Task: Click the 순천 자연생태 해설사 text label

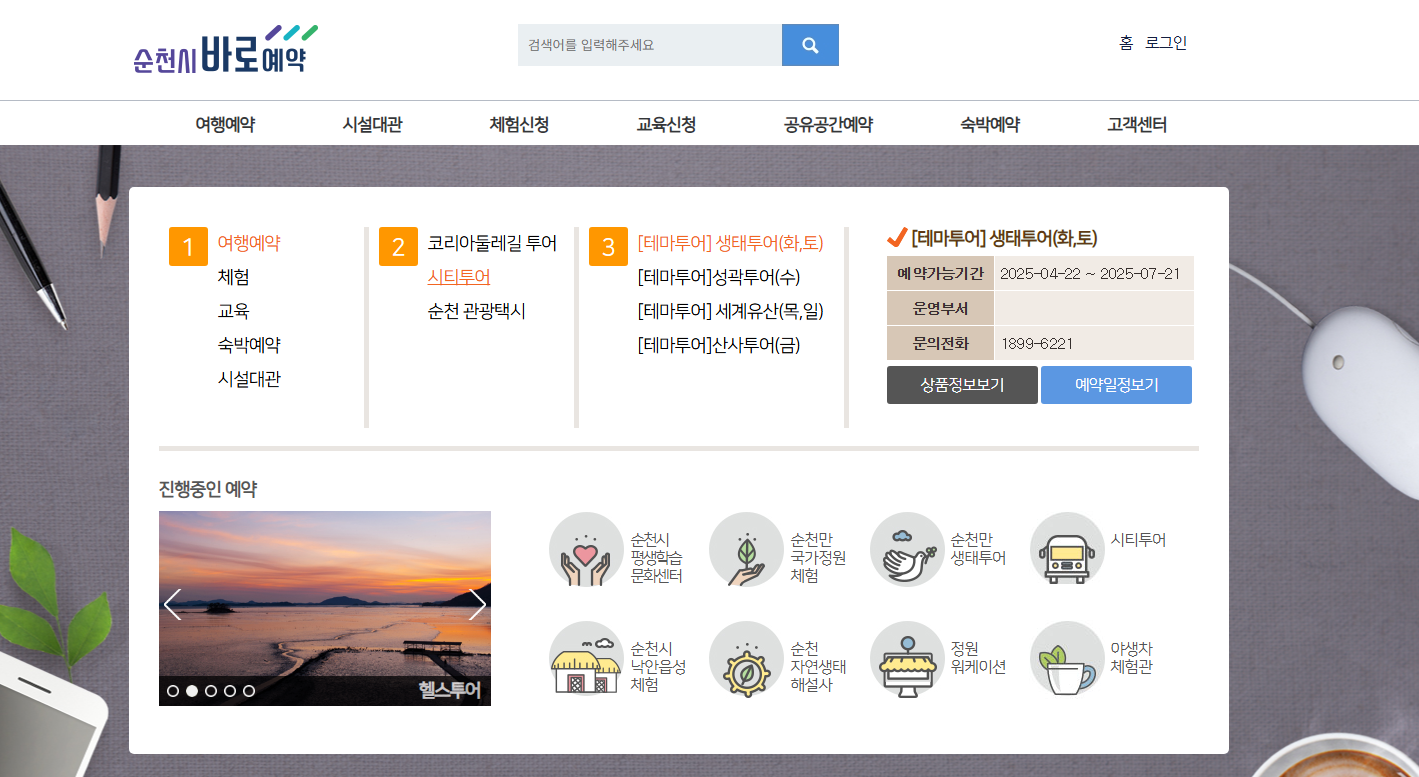Action: tap(818, 666)
